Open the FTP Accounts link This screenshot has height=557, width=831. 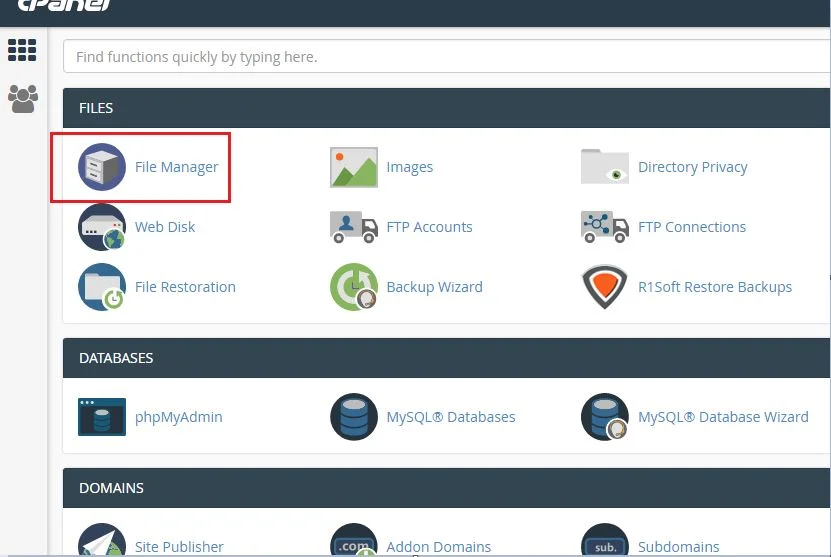pos(429,227)
